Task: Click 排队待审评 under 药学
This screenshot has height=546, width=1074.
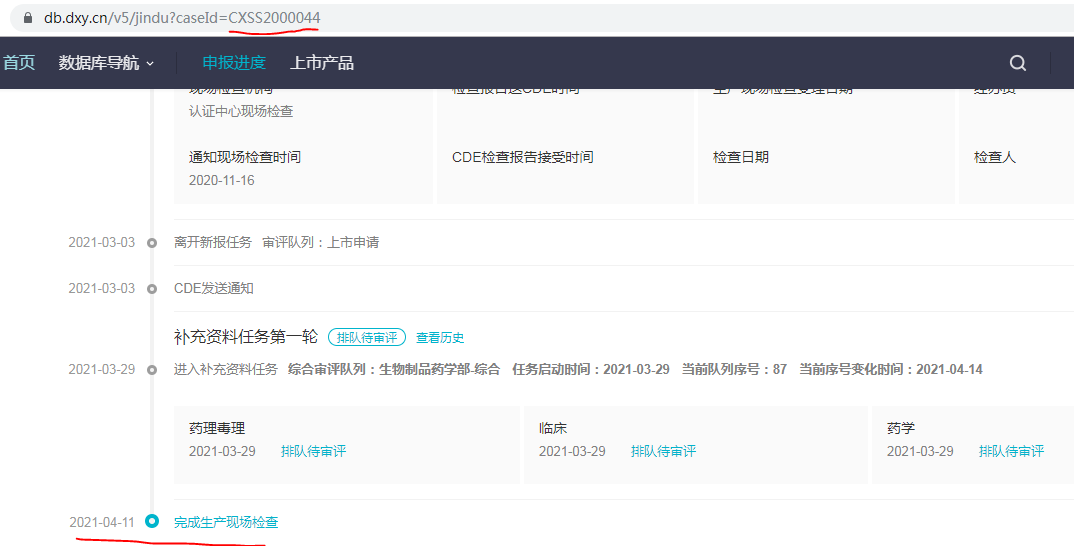Action: point(1011,451)
